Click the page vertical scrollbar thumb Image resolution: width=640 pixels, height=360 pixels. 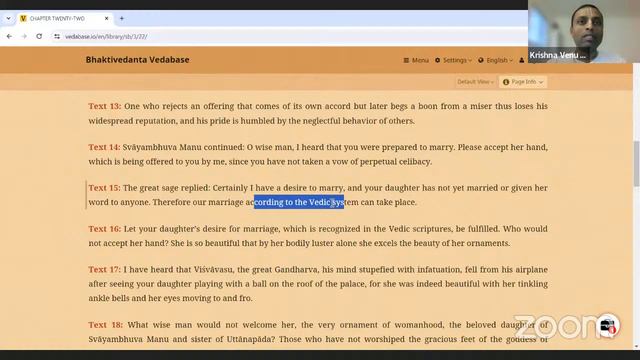click(636, 163)
